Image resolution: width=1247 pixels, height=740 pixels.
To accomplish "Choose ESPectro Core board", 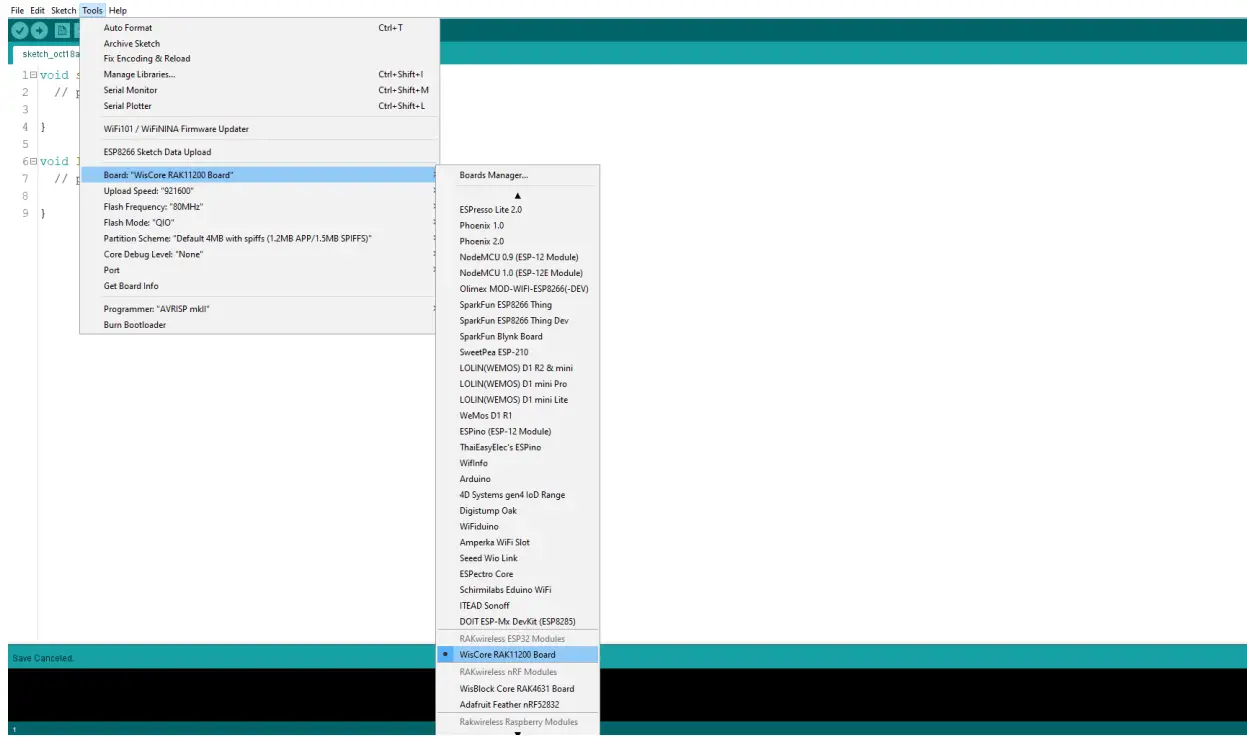I will coord(518,574).
